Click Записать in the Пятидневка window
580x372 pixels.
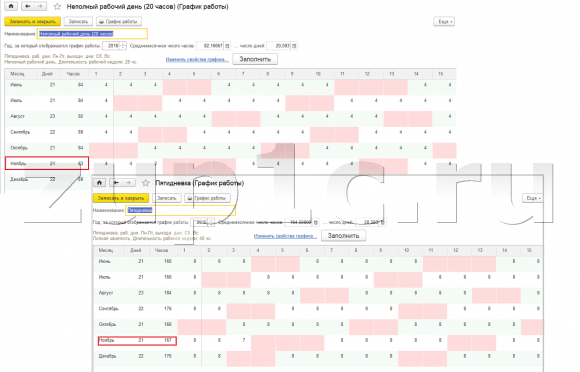click(x=167, y=198)
